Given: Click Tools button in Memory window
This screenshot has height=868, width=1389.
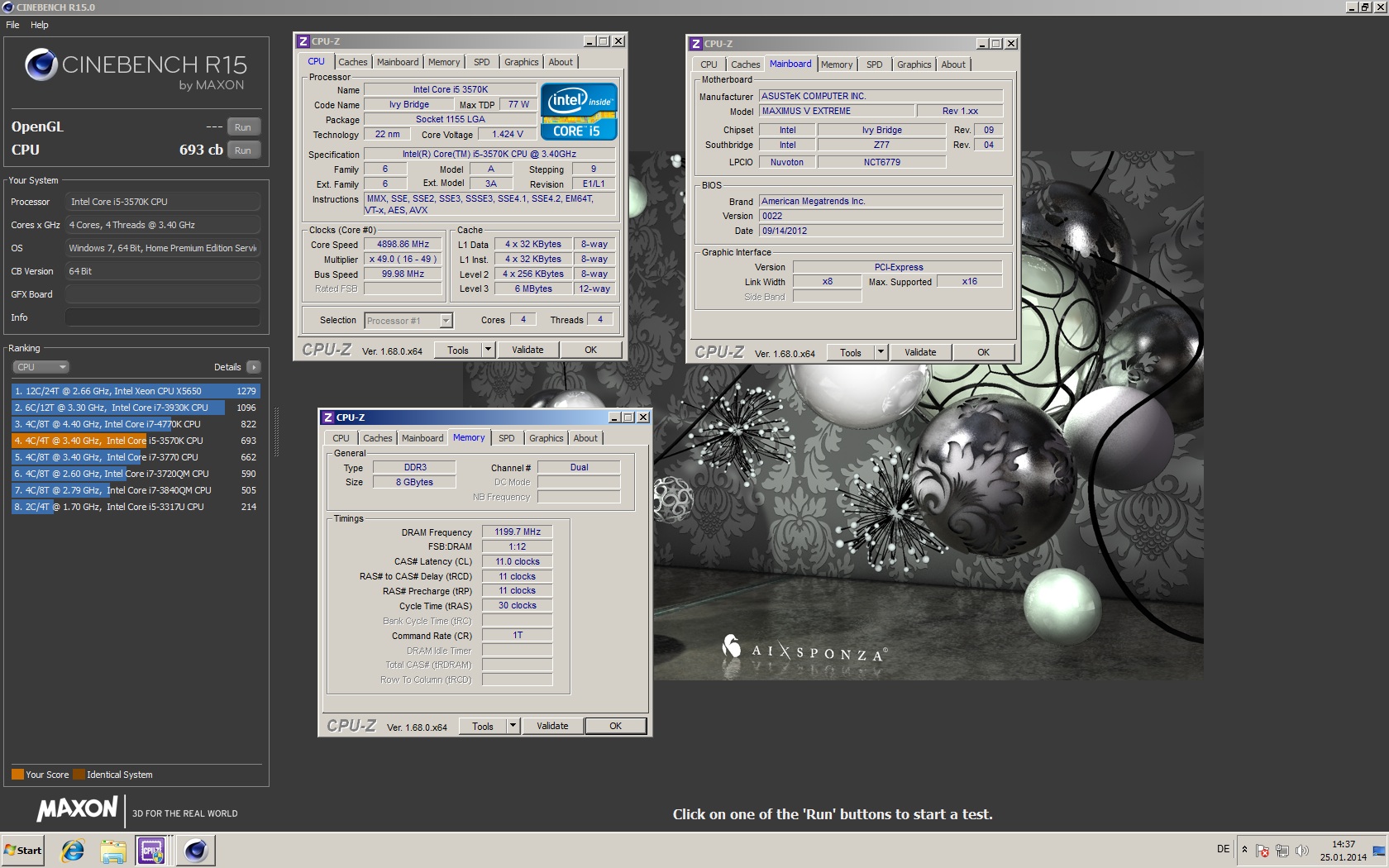Looking at the screenshot, I should 483,726.
